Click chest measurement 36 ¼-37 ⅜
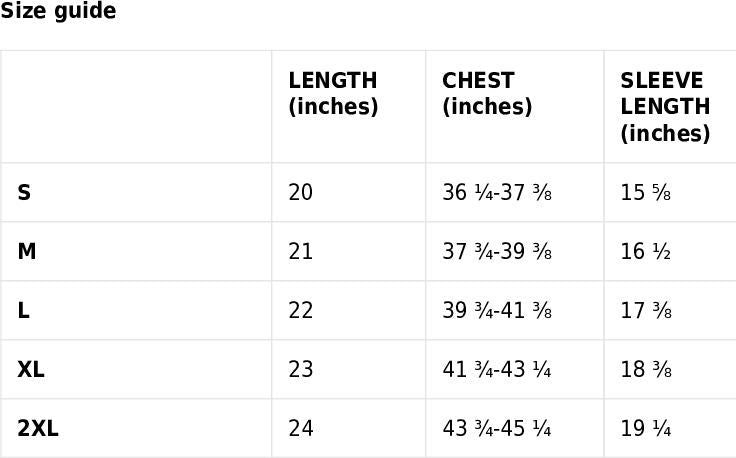Screen dimensions: 736x458 tap(497, 192)
